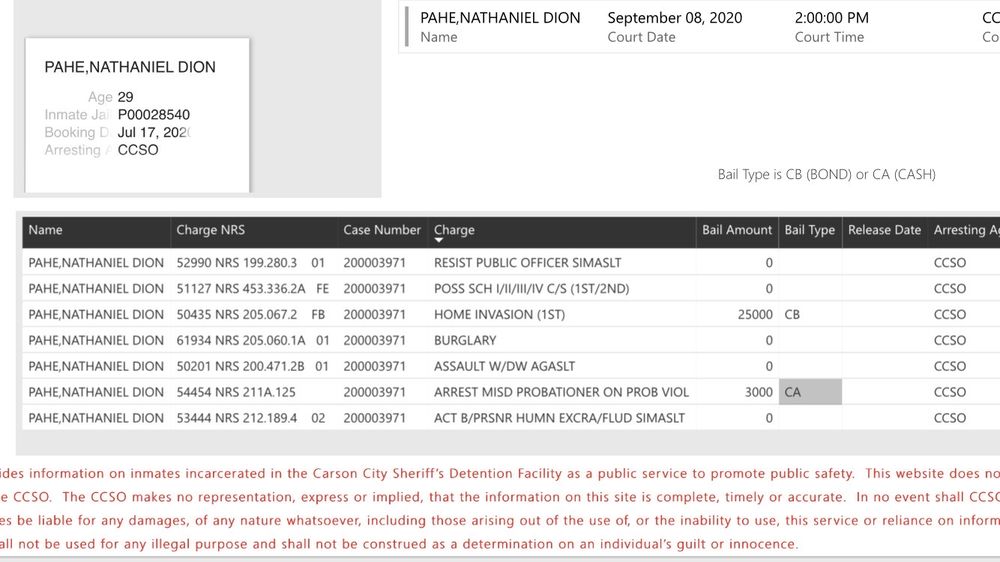Click the 2:00:00 PM court time
1000x562 pixels.
tap(831, 18)
